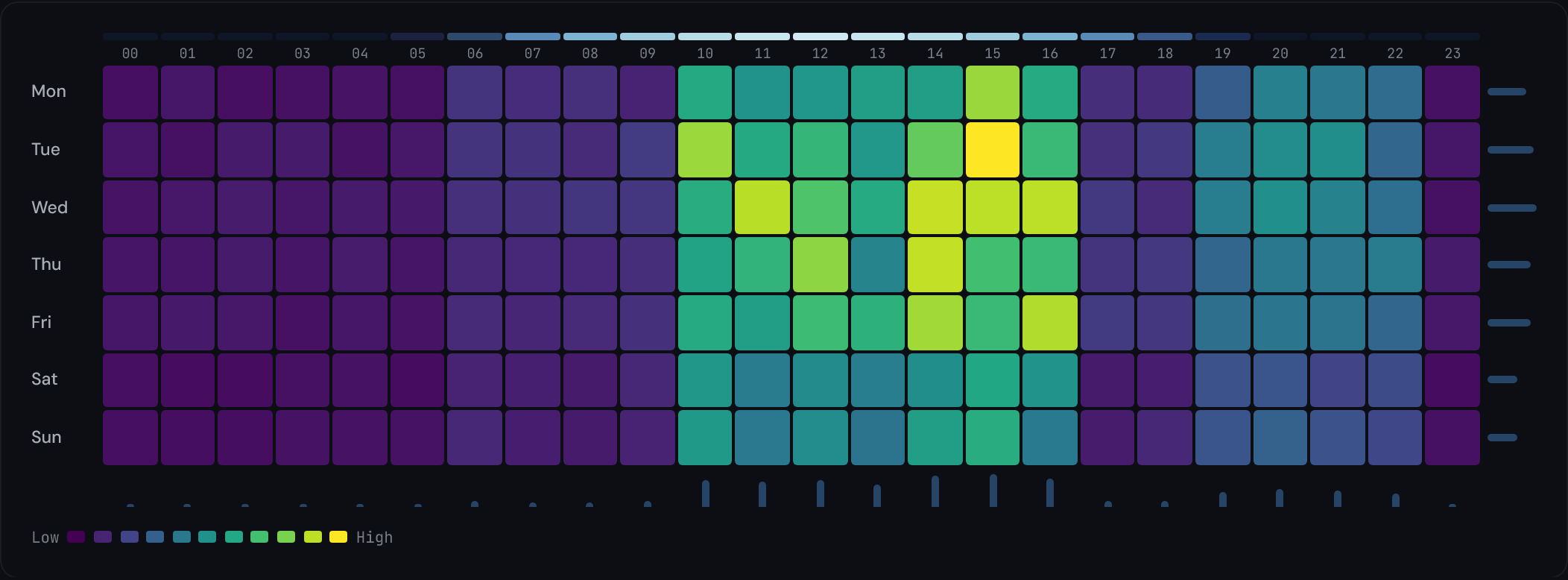
Task: Select the Mon 23 heatmap cell
Action: click(1452, 92)
